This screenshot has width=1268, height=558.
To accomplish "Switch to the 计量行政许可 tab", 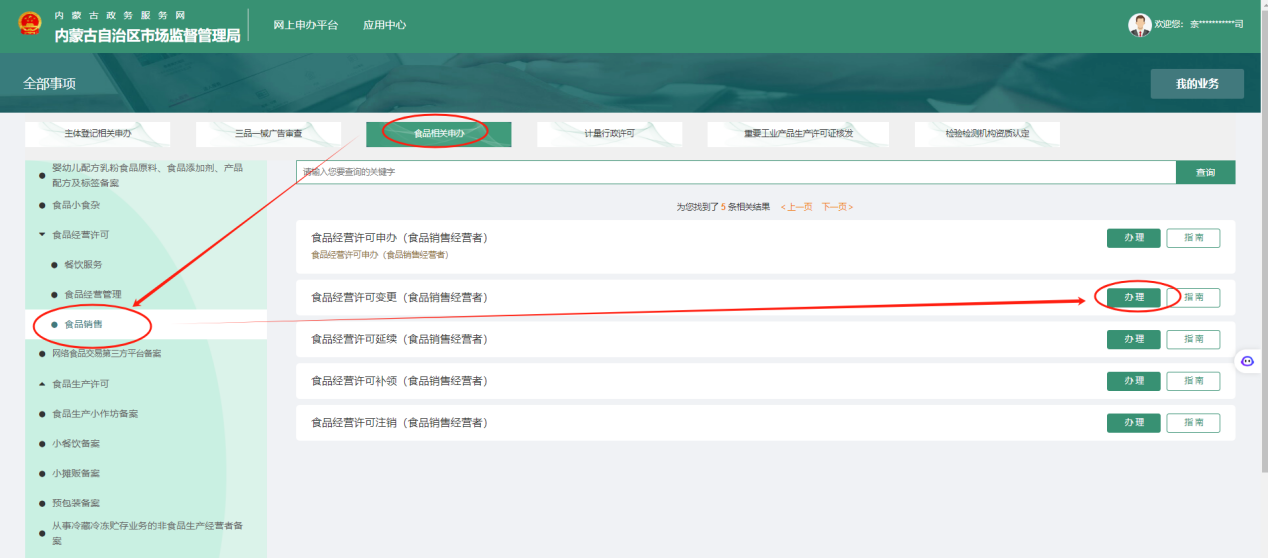I will click(609, 134).
